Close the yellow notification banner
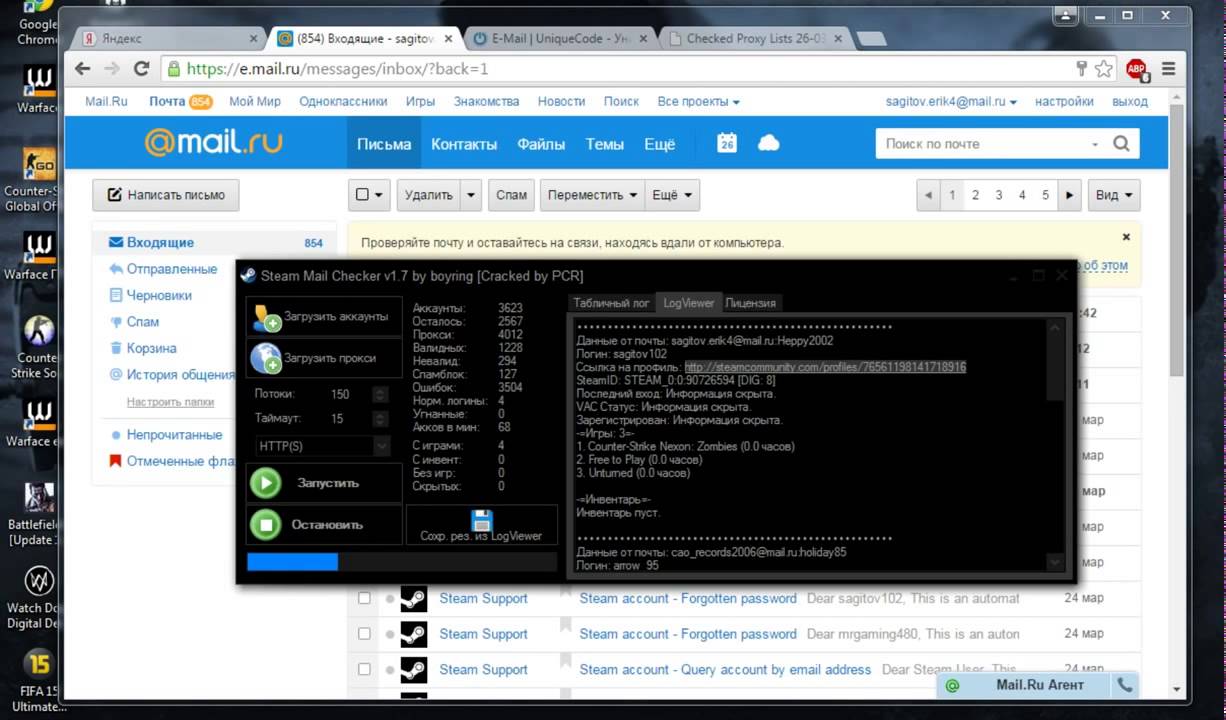1226x720 pixels. click(x=1126, y=238)
